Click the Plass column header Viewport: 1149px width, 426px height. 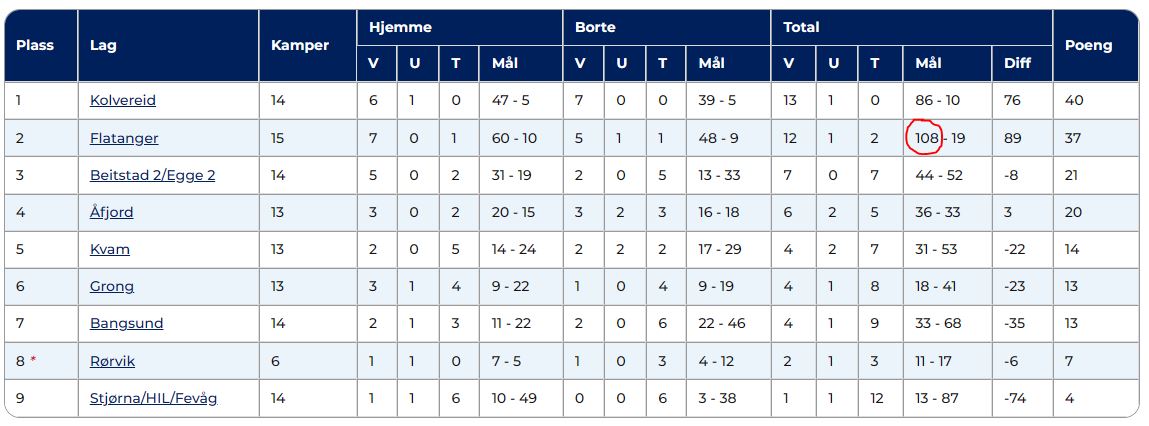click(x=35, y=45)
